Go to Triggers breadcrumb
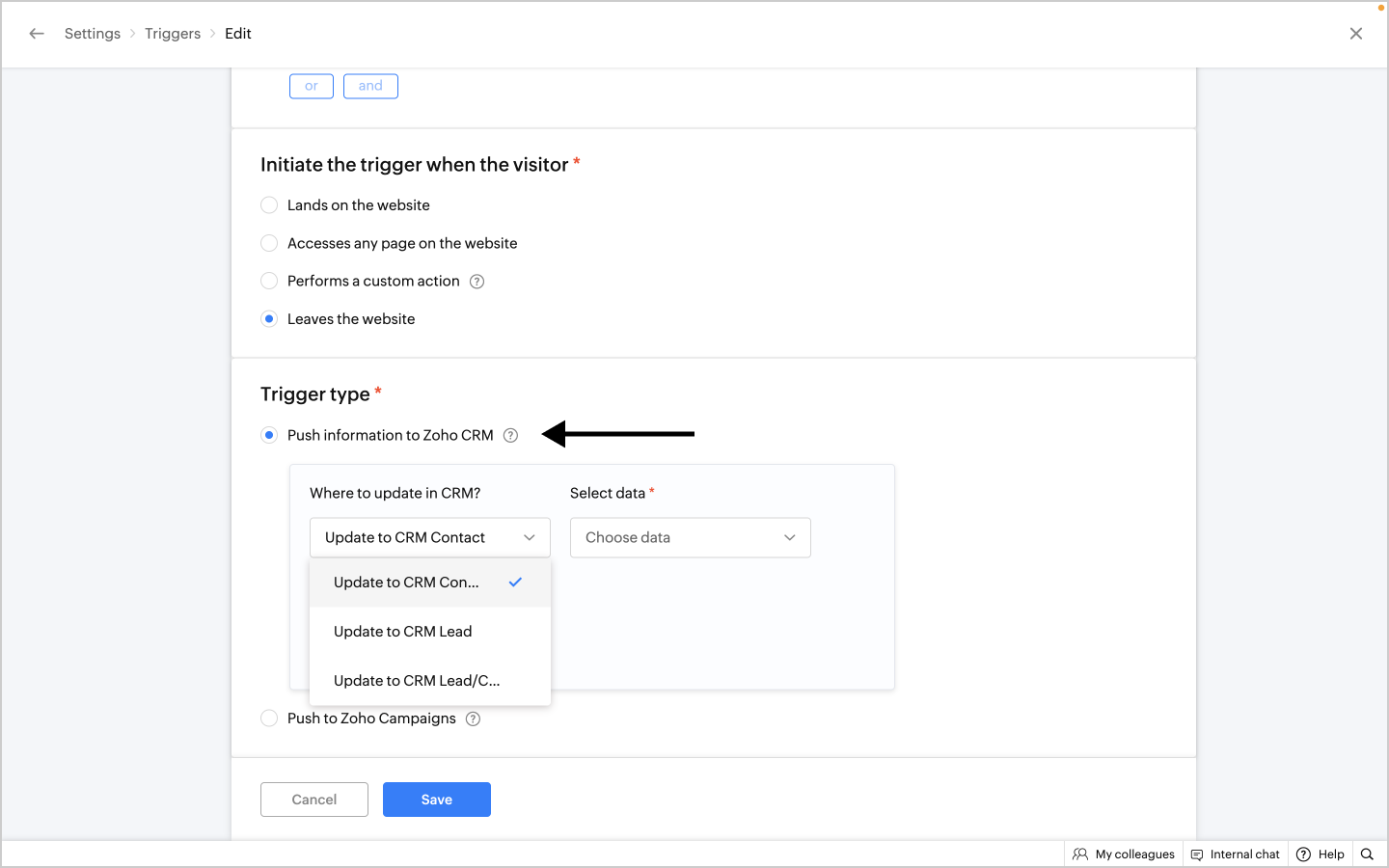Image resolution: width=1389 pixels, height=868 pixels. 173,34
